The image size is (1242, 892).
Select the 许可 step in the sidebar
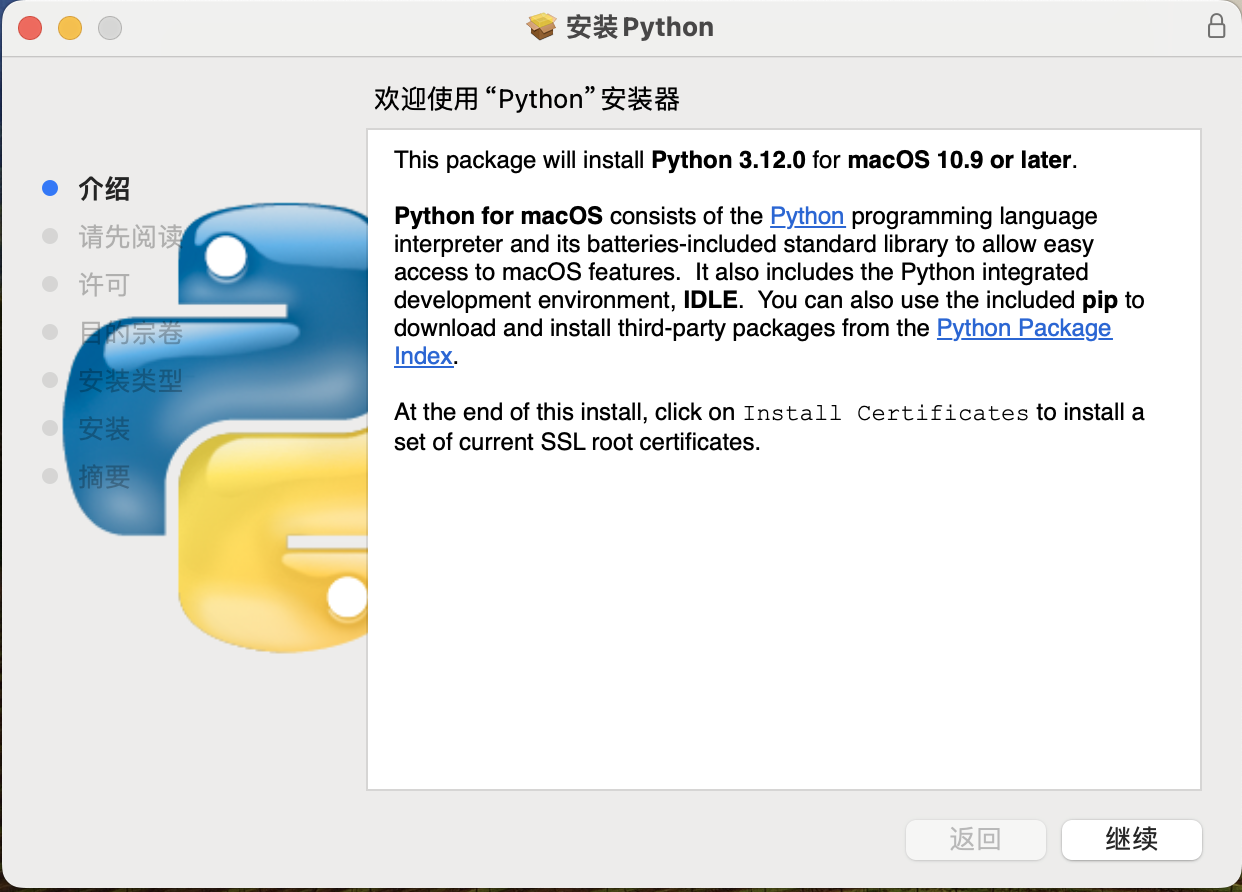(x=103, y=284)
